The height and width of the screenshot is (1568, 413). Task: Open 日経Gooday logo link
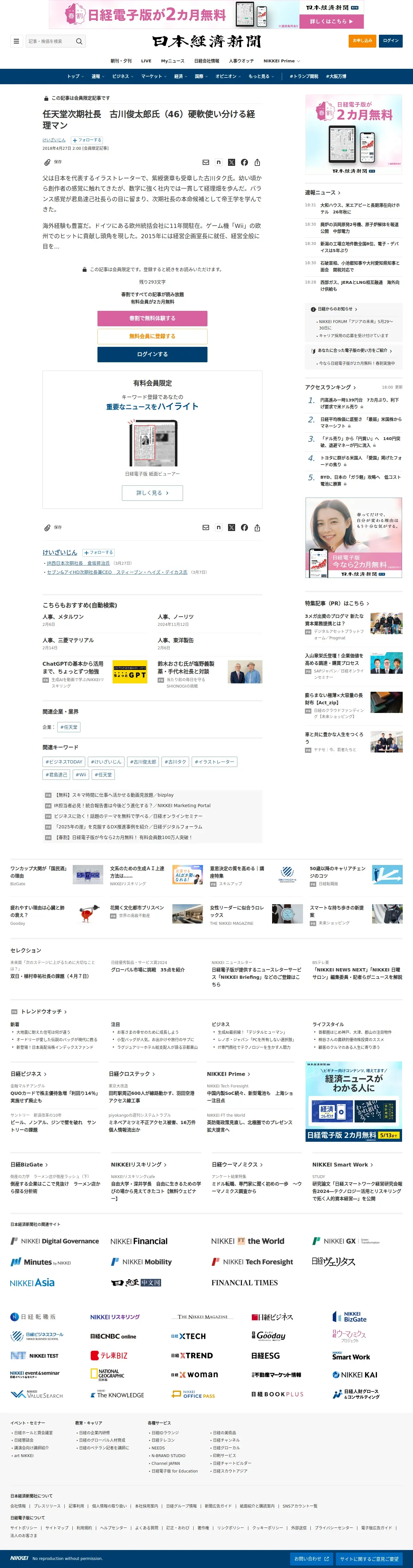[269, 1336]
